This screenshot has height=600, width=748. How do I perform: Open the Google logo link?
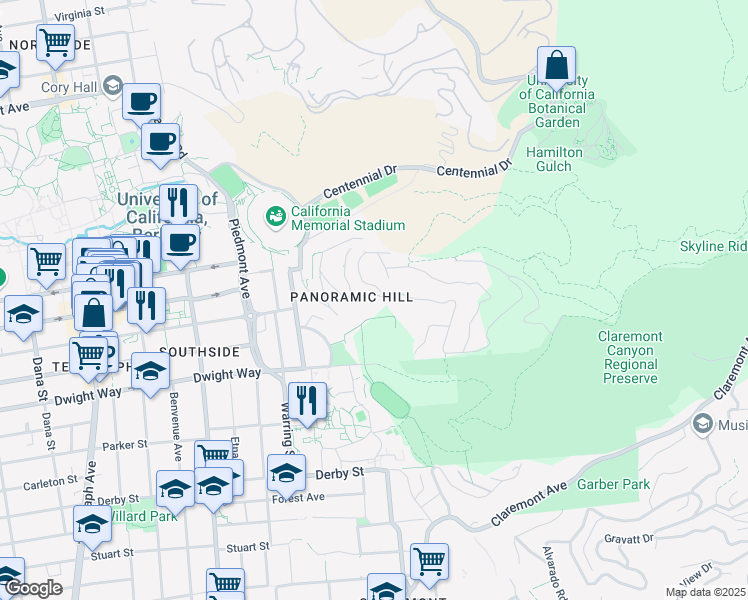click(33, 588)
